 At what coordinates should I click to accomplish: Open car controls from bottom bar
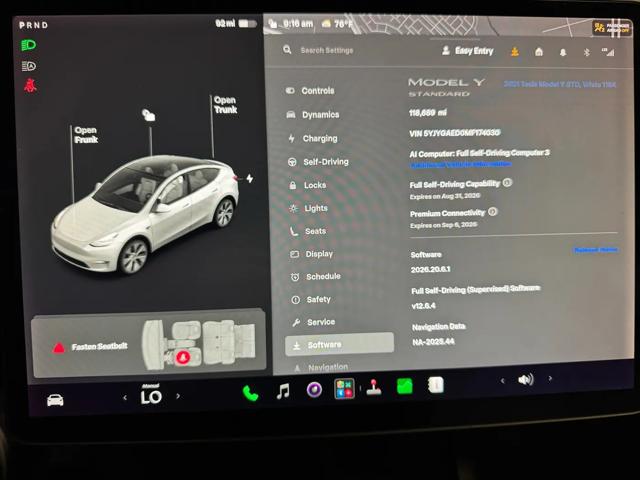pyautogui.click(x=55, y=400)
